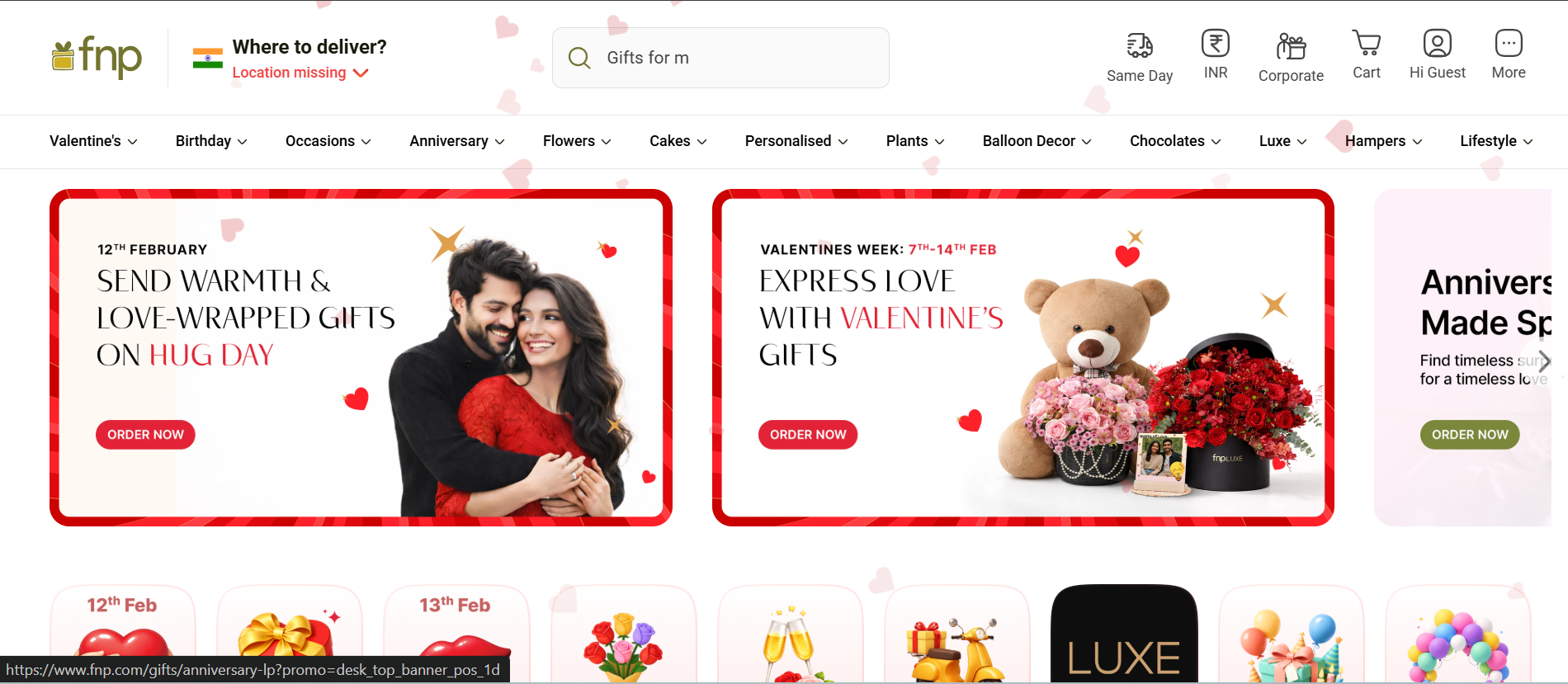Click the green Anniversary Order Now button
This screenshot has height=684, width=1568.
pos(1470,435)
